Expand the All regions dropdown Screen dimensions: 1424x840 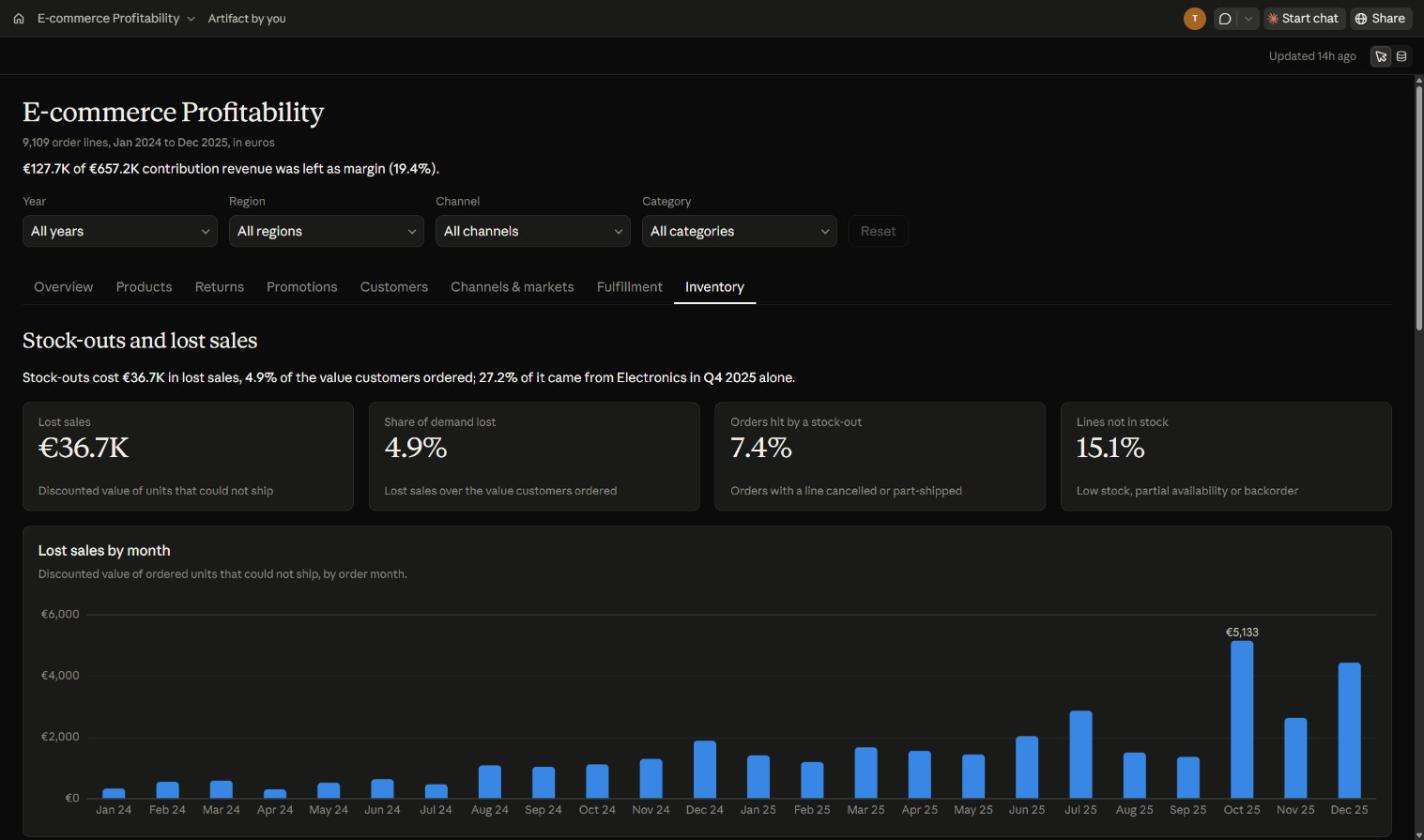326,231
